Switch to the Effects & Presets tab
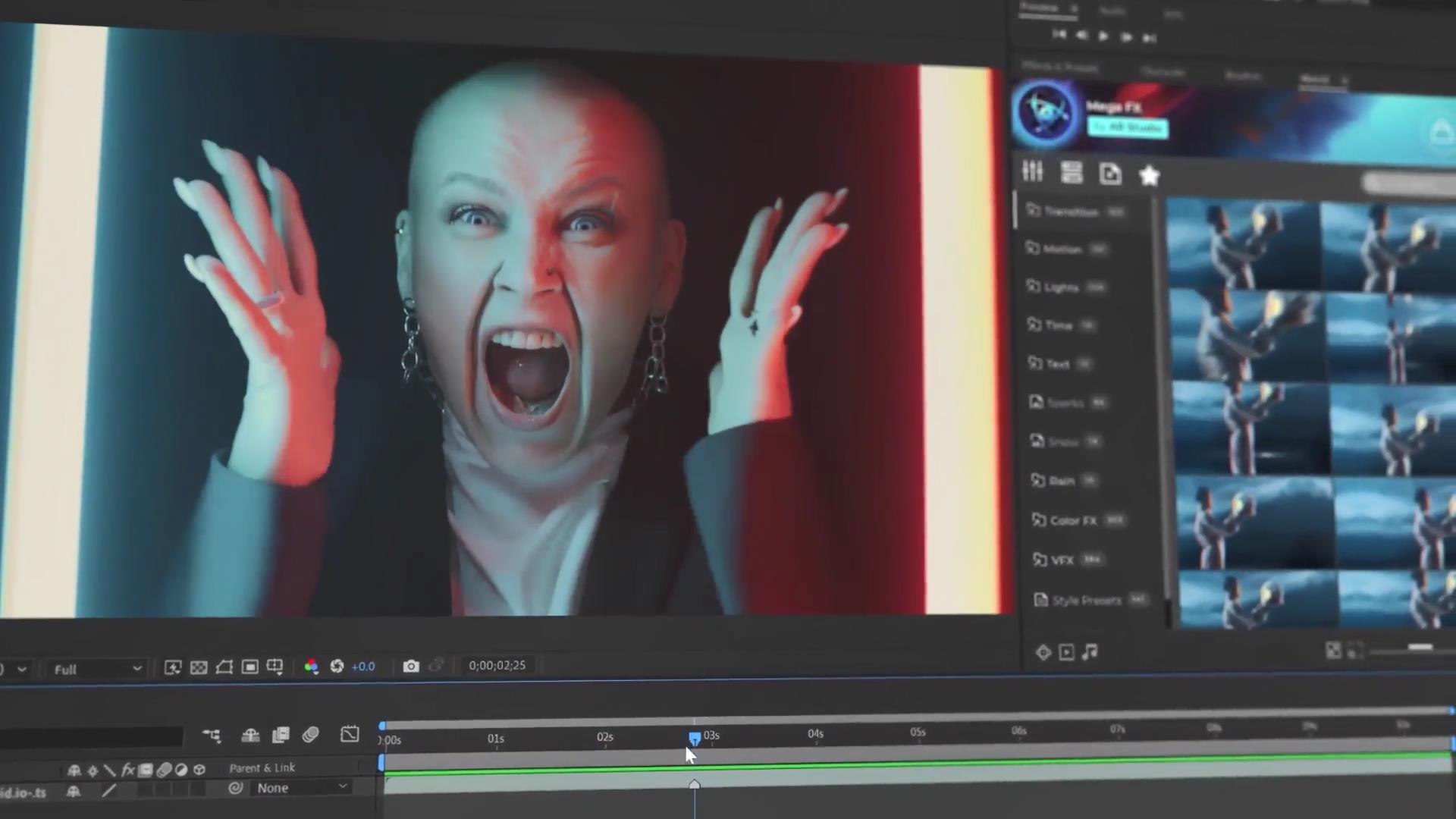The width and height of the screenshot is (1456, 819). (x=1059, y=67)
